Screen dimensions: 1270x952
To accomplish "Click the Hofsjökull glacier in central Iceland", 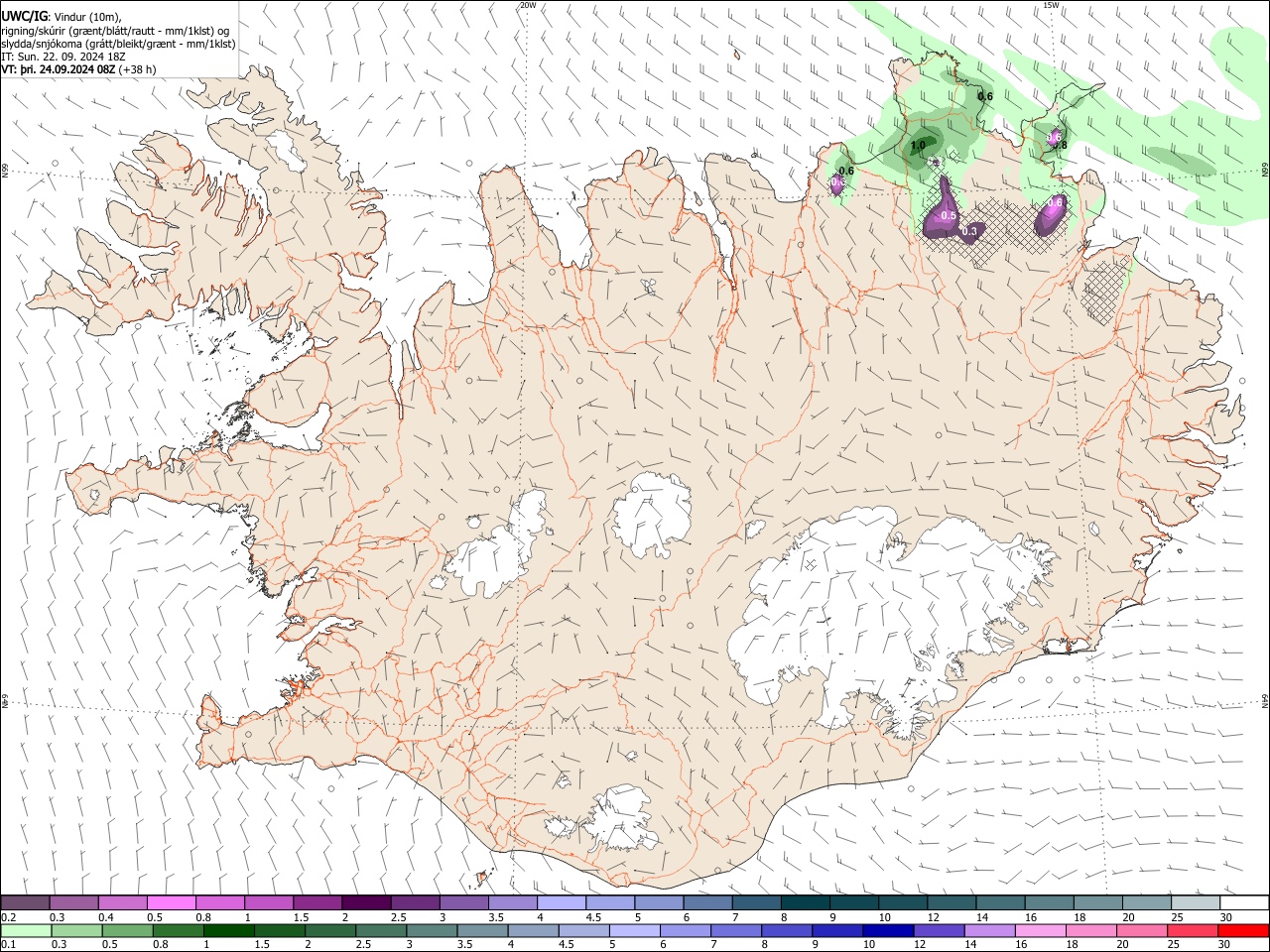I will [651, 515].
